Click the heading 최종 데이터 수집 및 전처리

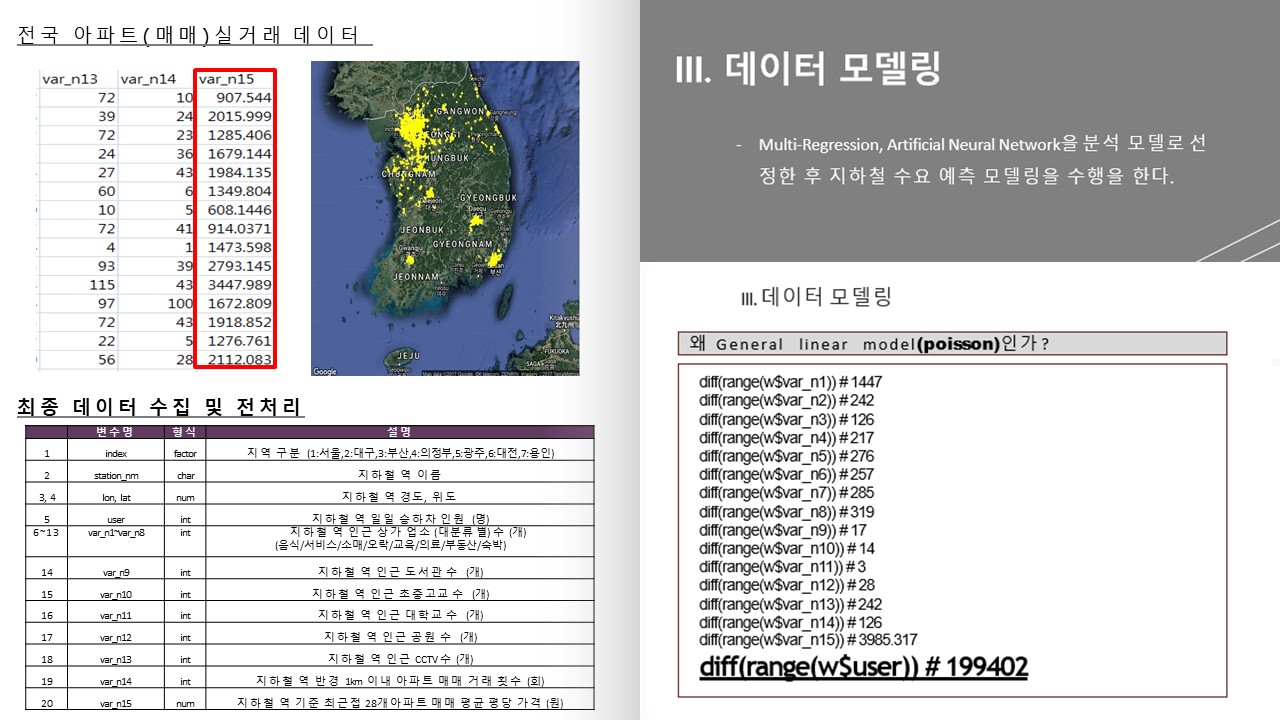[160, 407]
